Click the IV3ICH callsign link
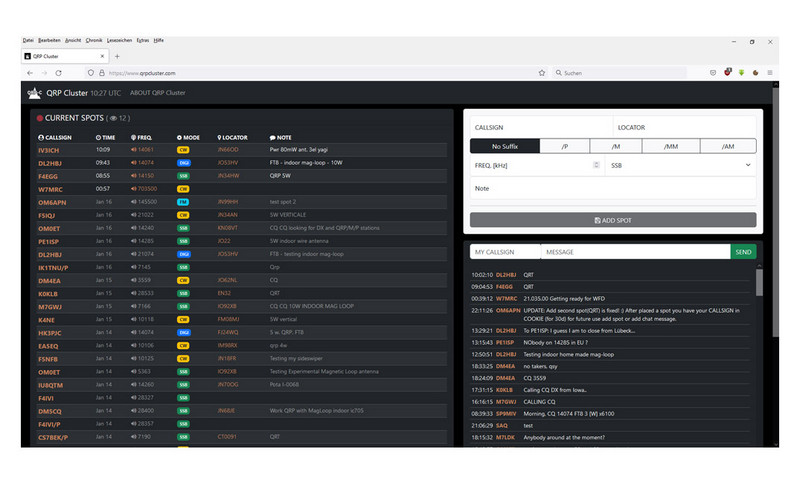The width and height of the screenshot is (800, 484). pos(48,150)
